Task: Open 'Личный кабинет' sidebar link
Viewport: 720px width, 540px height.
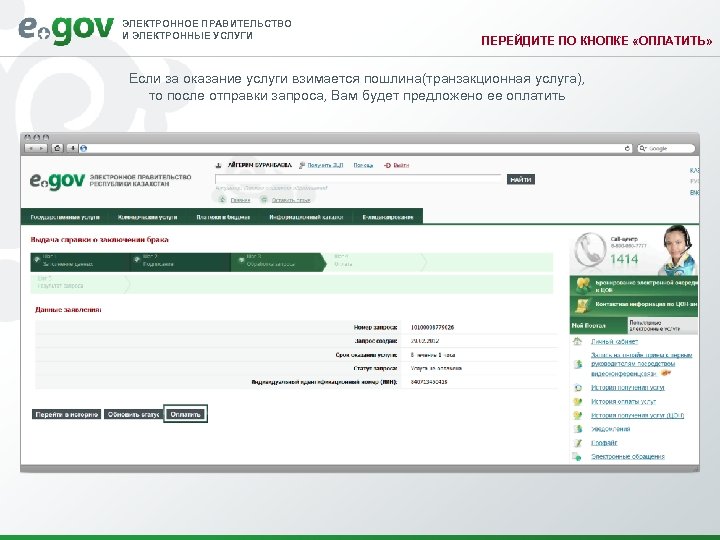Action: (614, 342)
